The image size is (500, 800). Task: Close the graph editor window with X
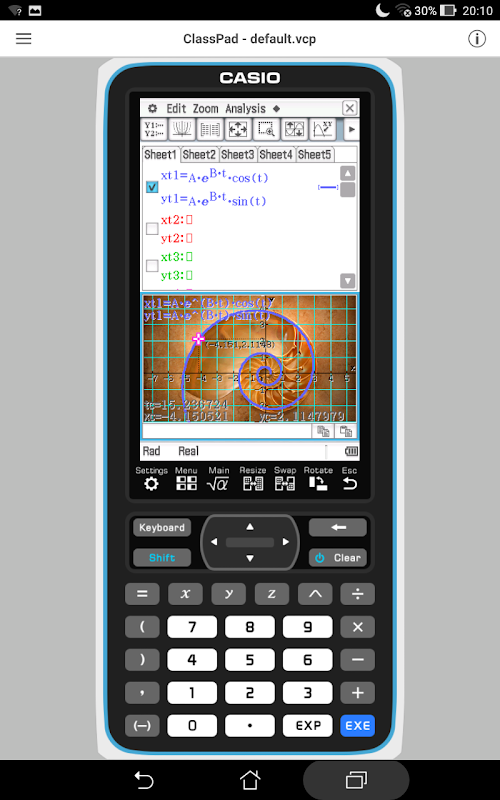(x=349, y=108)
